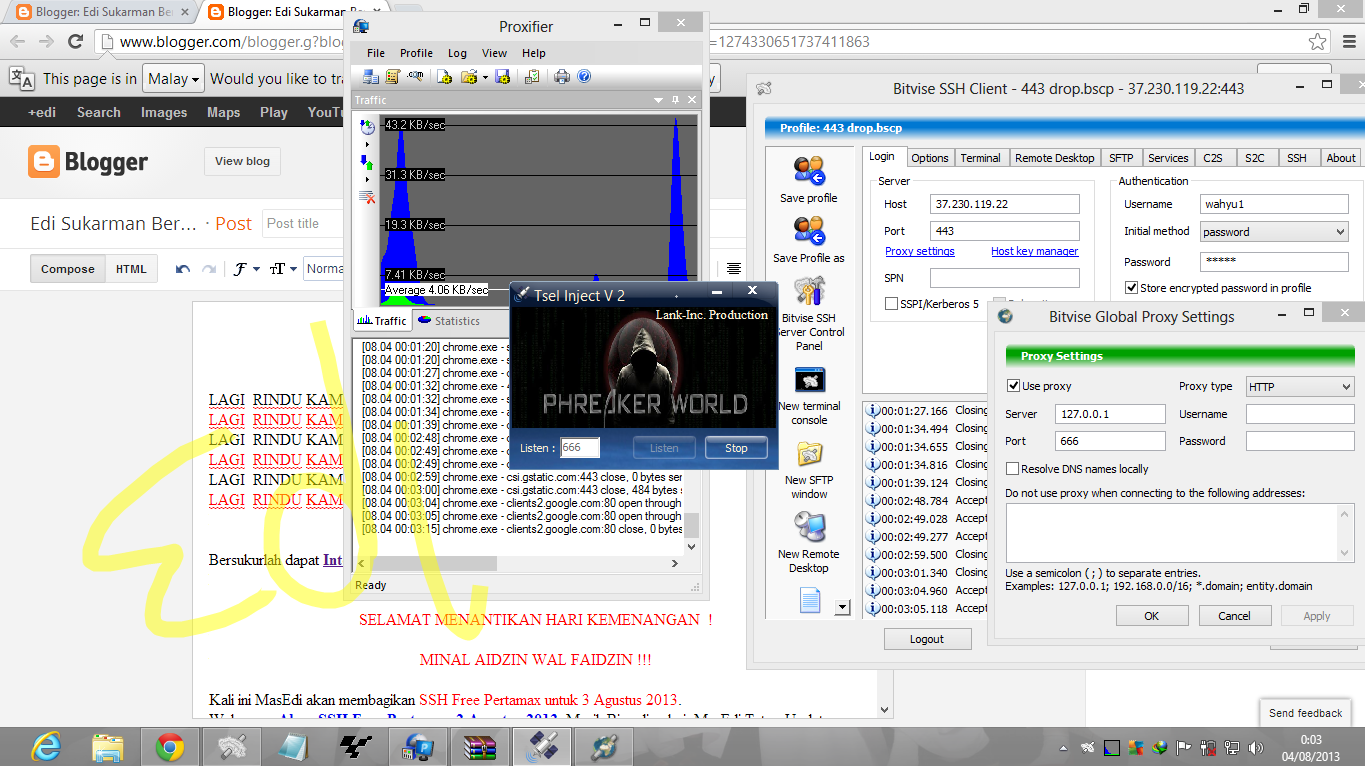Open the Initial method password dropdown
Viewport: 1365px width, 766px height.
(x=1274, y=232)
